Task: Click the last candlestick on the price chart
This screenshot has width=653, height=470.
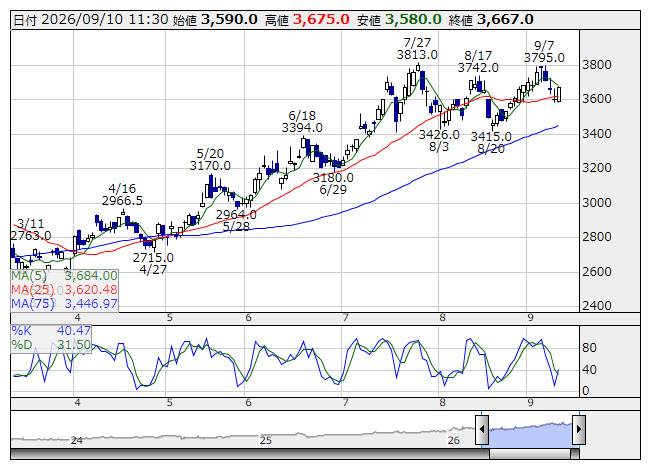Action: pos(558,94)
